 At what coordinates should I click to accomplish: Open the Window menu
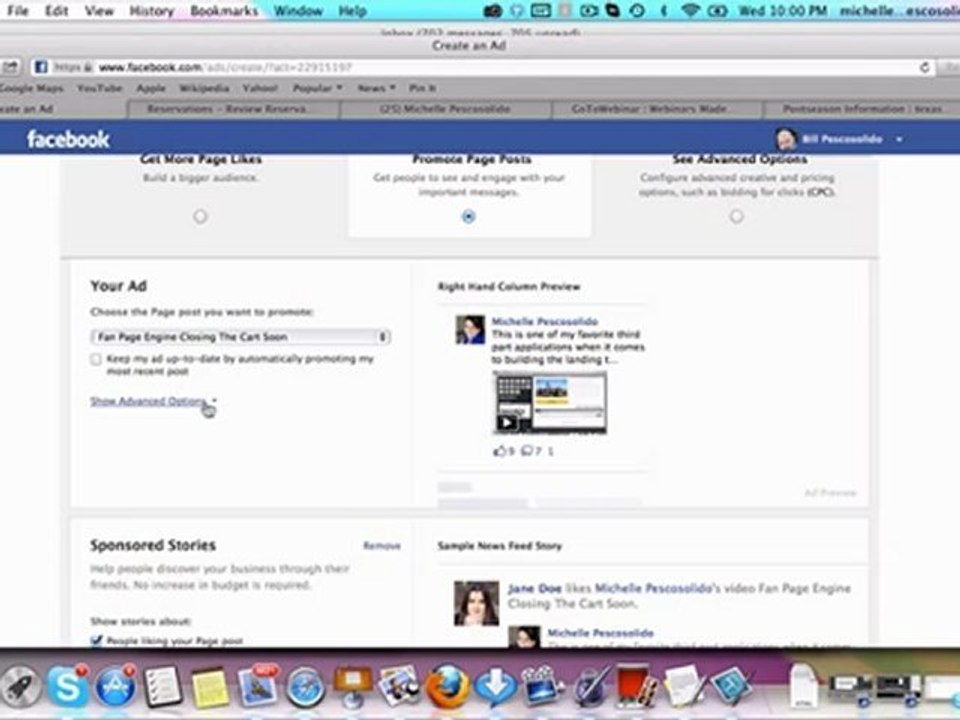click(x=298, y=11)
